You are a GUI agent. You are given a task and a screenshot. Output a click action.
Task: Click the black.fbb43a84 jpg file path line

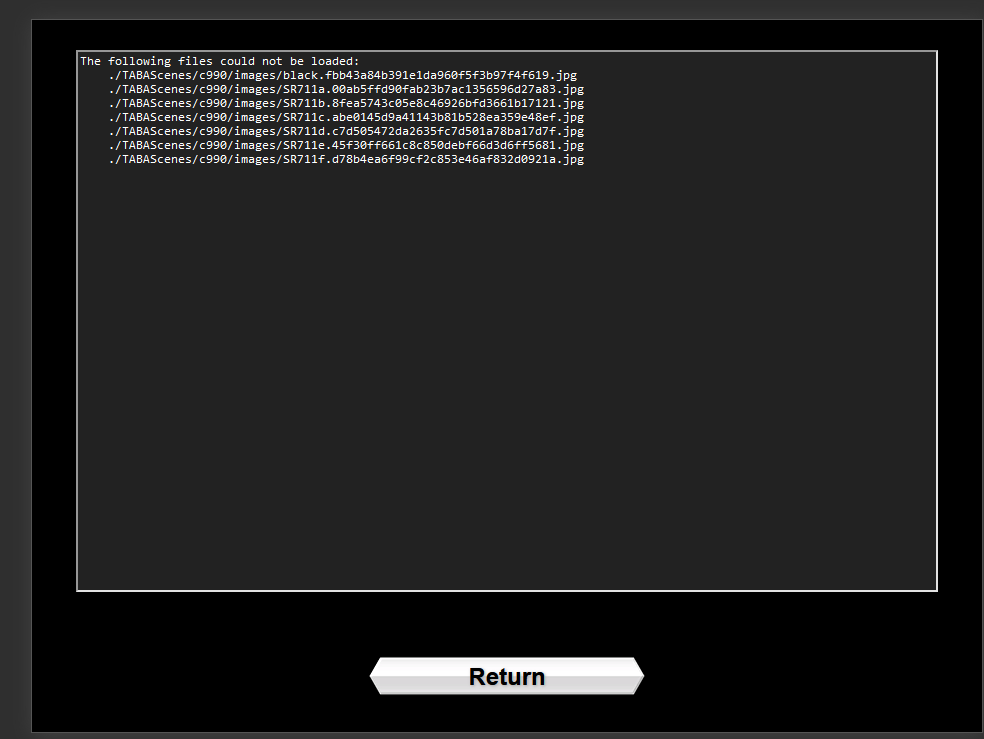click(342, 75)
